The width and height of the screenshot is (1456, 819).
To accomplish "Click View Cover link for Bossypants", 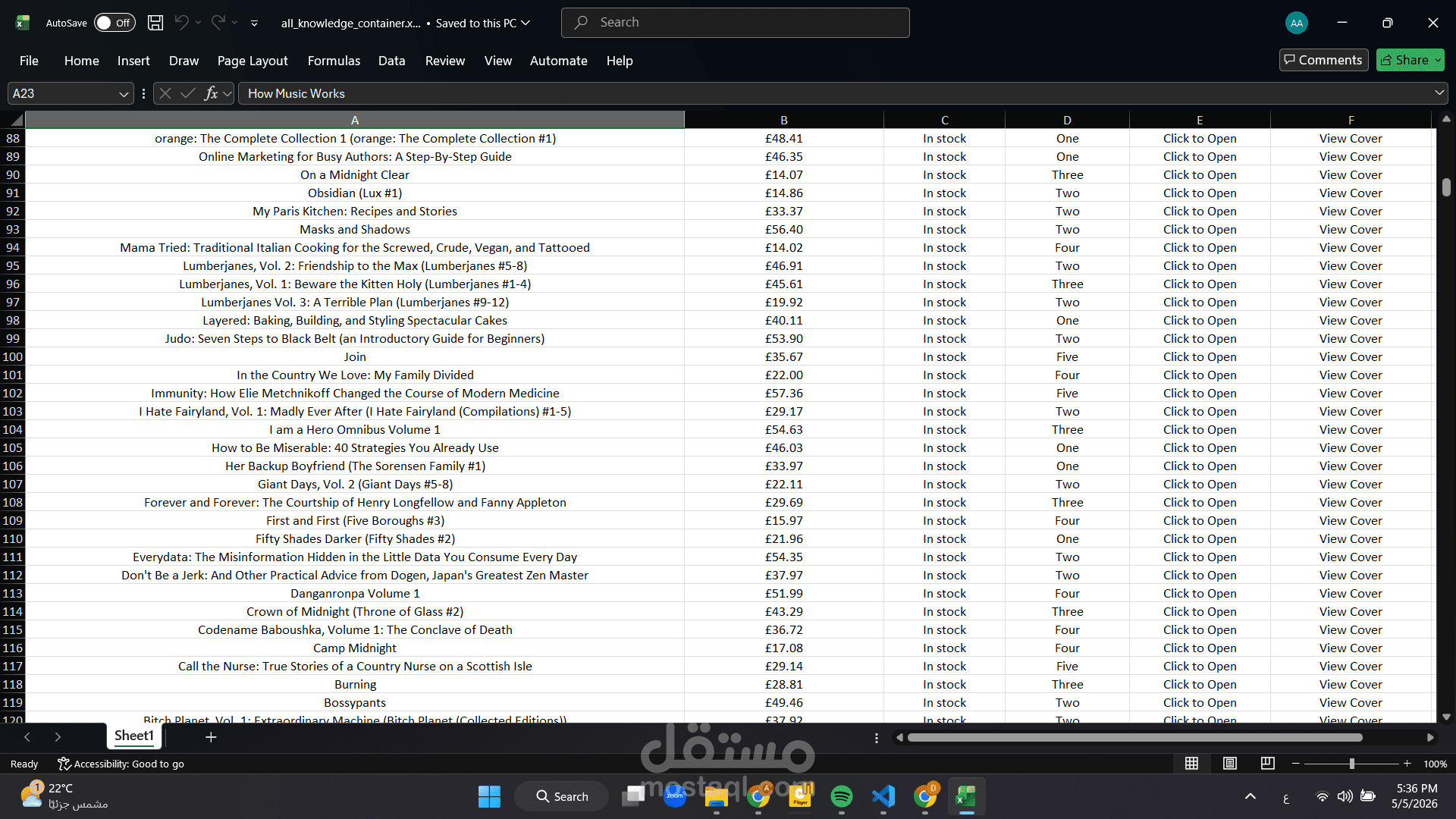I will pyautogui.click(x=1351, y=702).
